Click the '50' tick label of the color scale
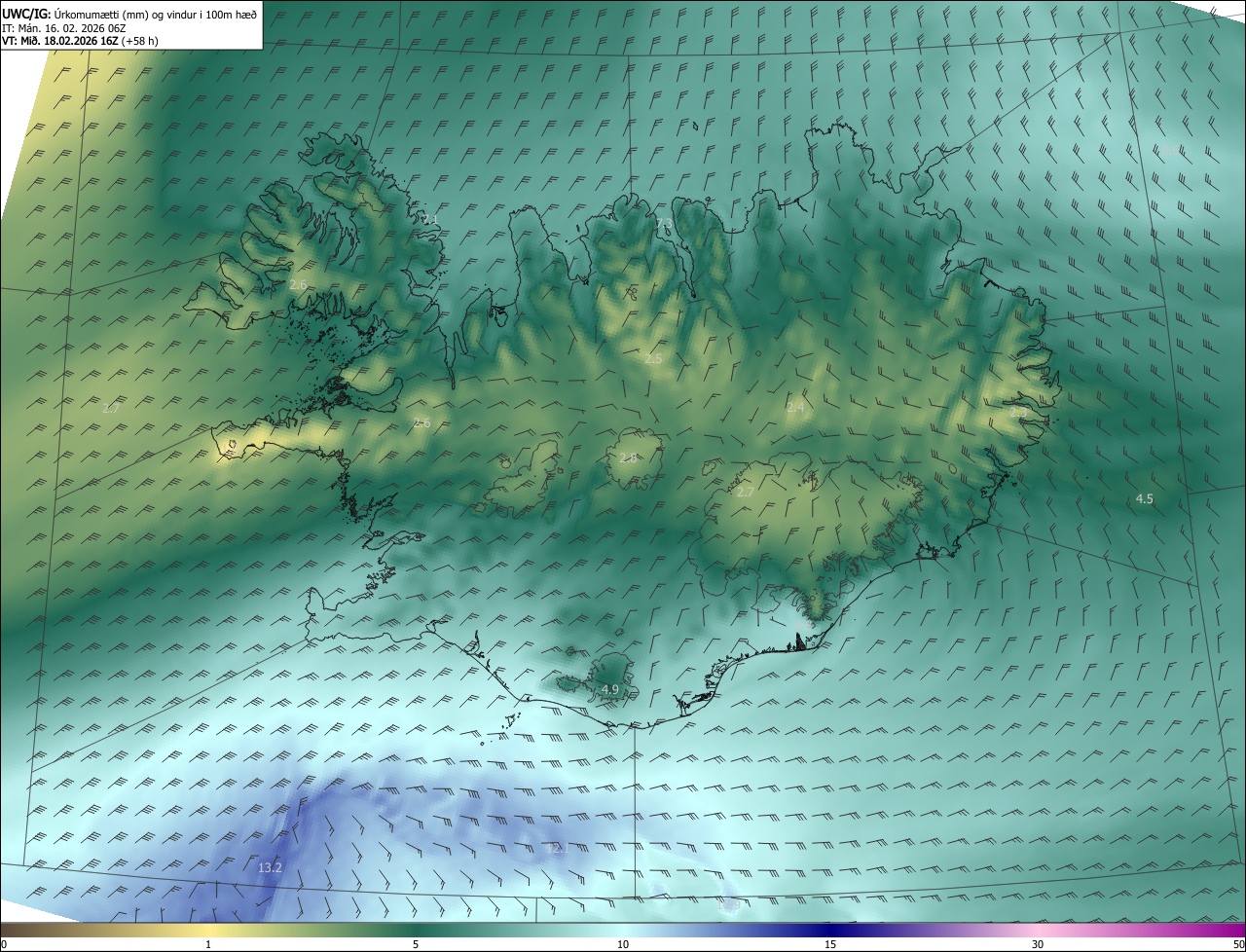Screen dimensions: 1246x952 point(1239,944)
